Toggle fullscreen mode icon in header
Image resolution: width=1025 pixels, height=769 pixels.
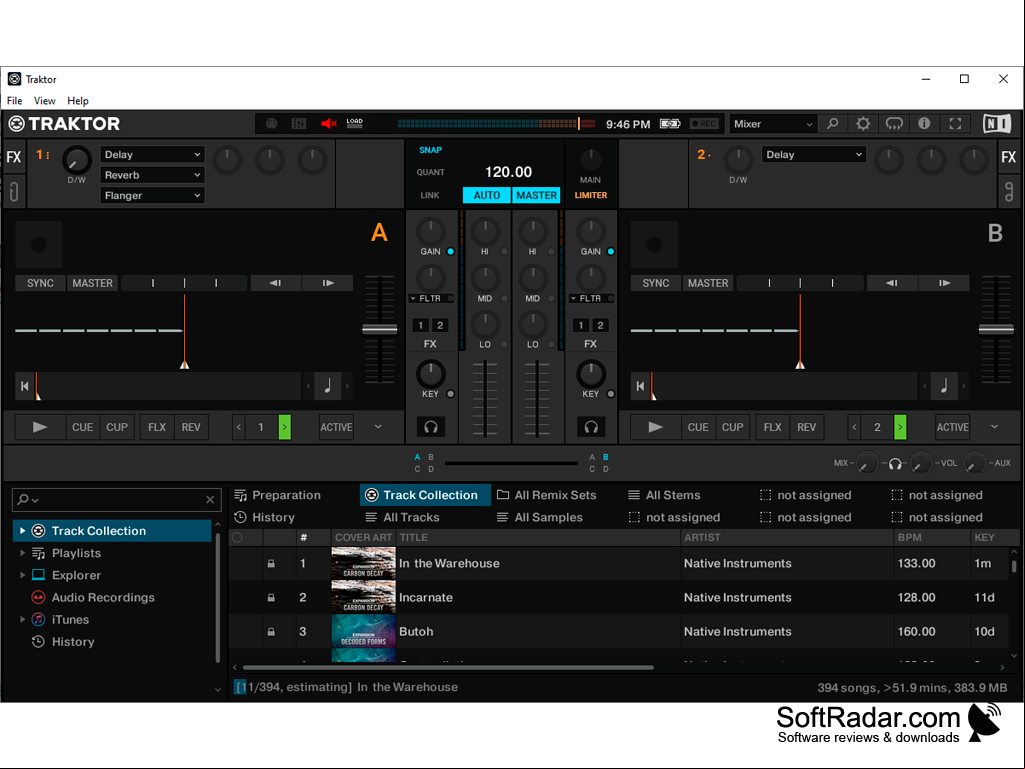[x=955, y=124]
